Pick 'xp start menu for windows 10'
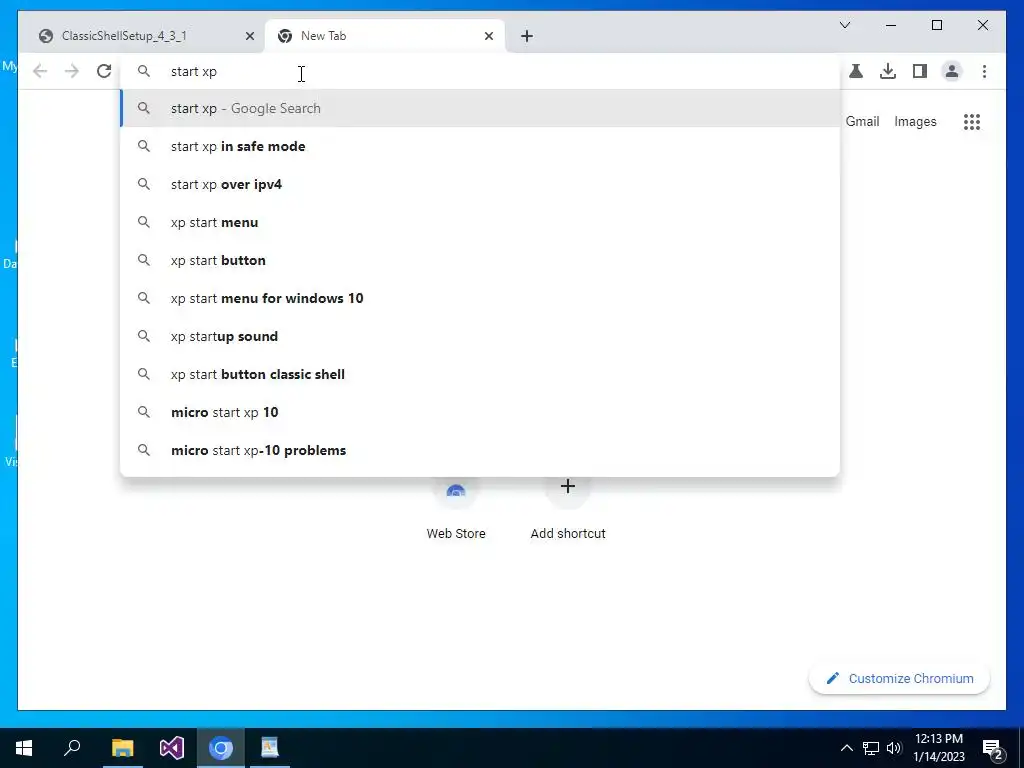 pyautogui.click(x=480, y=298)
